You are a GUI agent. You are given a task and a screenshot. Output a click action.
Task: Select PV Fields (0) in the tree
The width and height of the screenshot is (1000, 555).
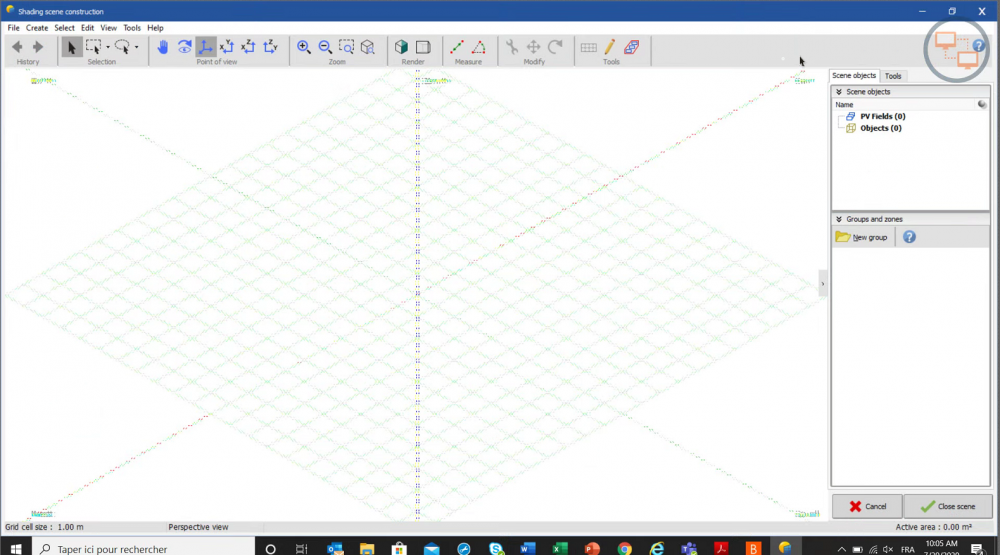point(882,116)
